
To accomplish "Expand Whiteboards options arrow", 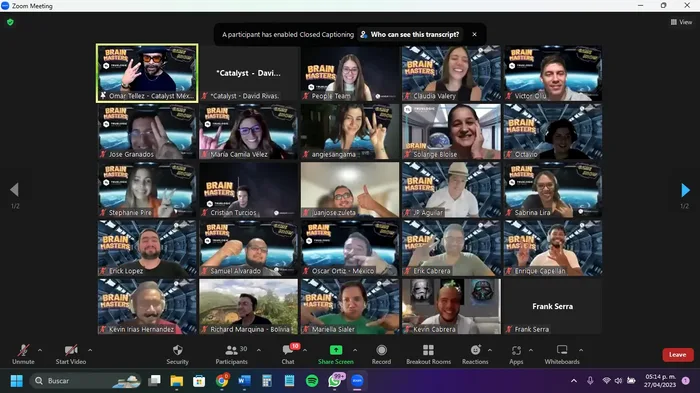I will [x=581, y=350].
